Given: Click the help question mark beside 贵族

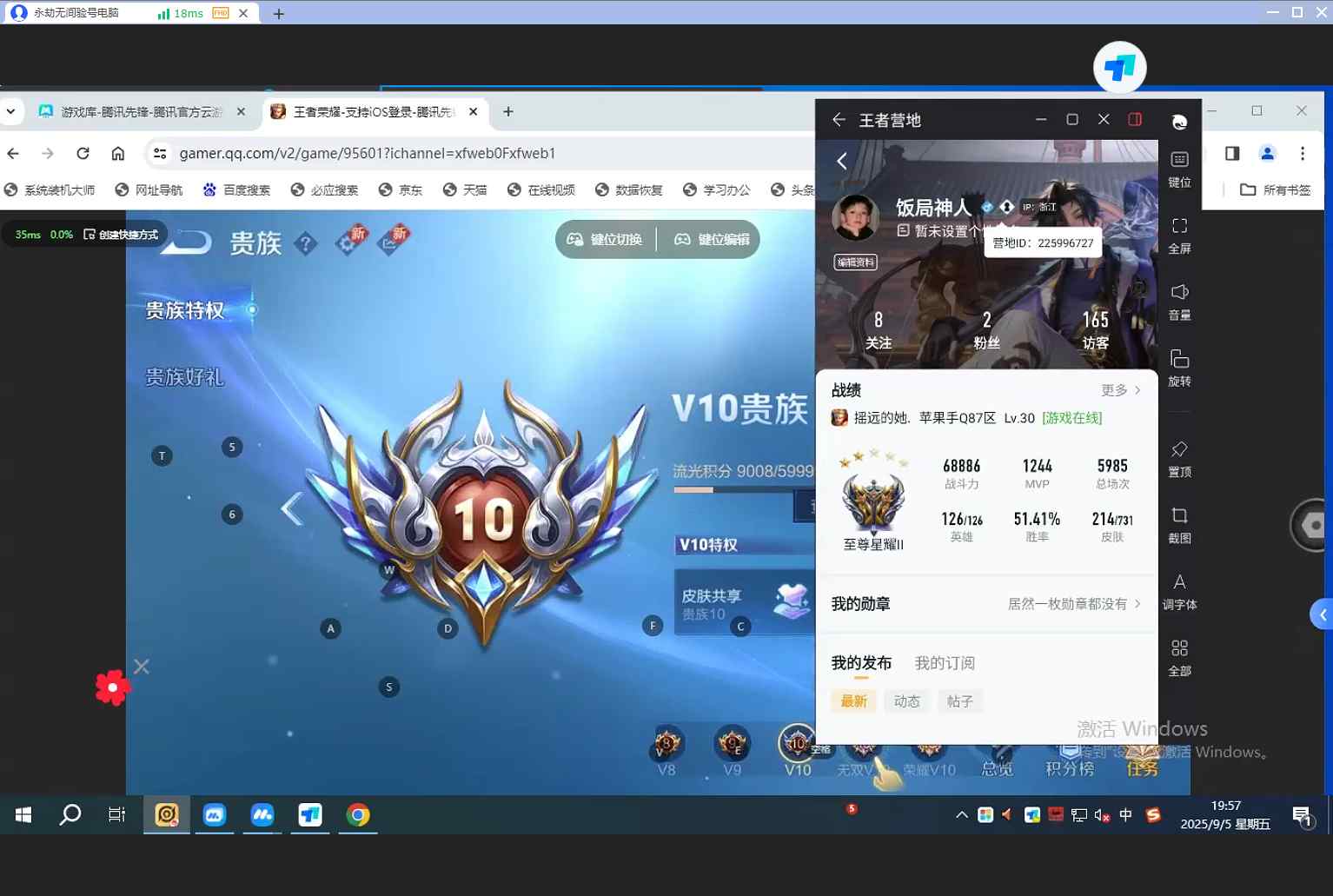Looking at the screenshot, I should point(306,244).
